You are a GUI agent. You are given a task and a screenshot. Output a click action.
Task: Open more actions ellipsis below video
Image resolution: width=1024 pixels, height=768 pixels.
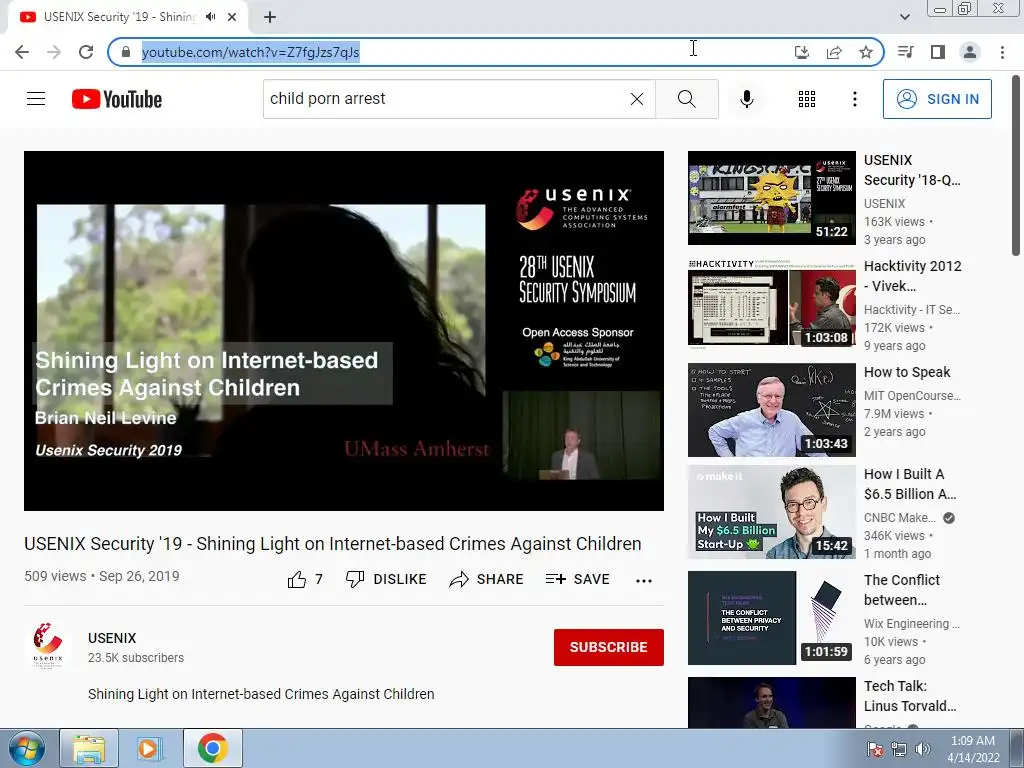(x=644, y=581)
